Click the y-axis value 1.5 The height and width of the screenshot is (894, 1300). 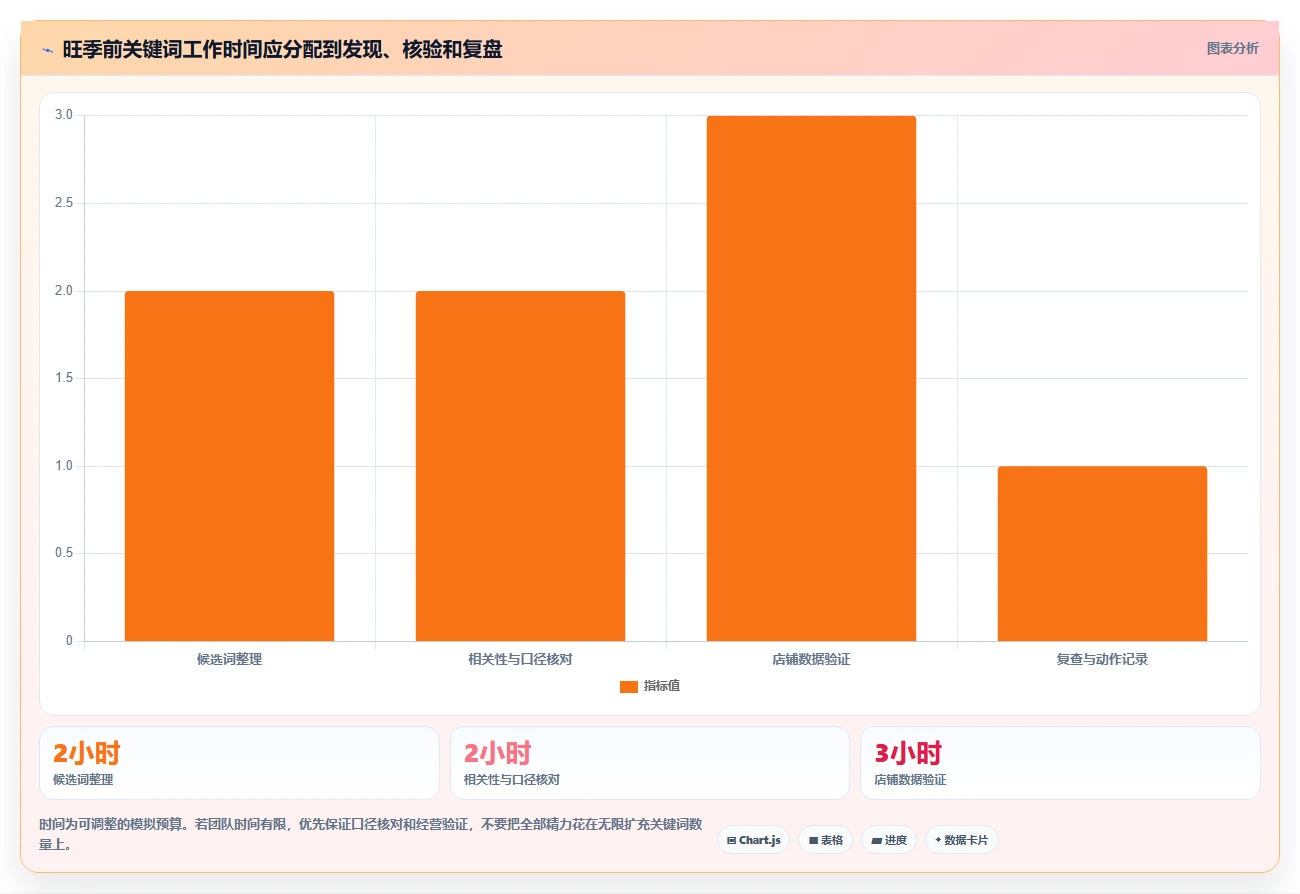[x=64, y=378]
